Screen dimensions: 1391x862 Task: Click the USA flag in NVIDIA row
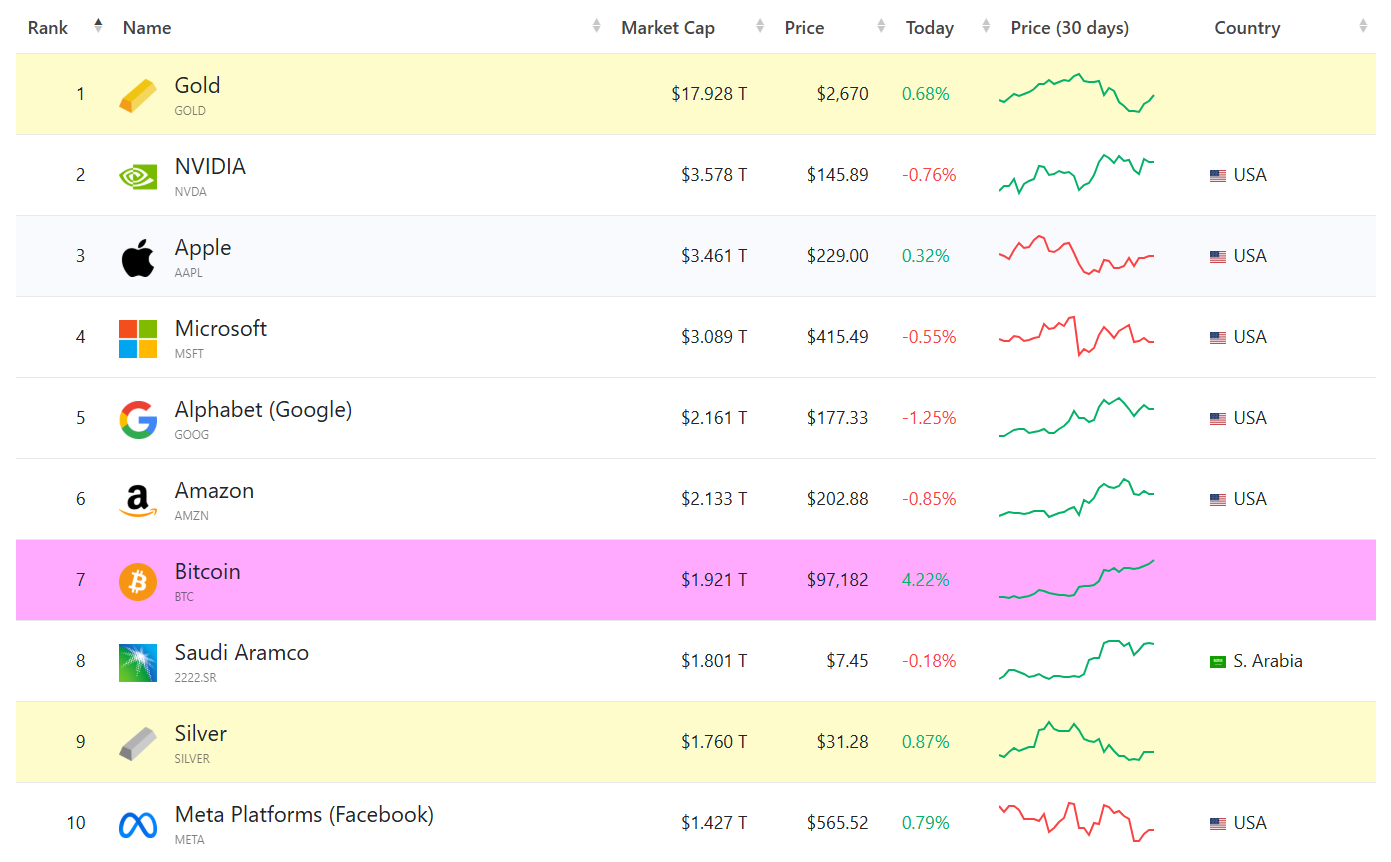[1218, 176]
